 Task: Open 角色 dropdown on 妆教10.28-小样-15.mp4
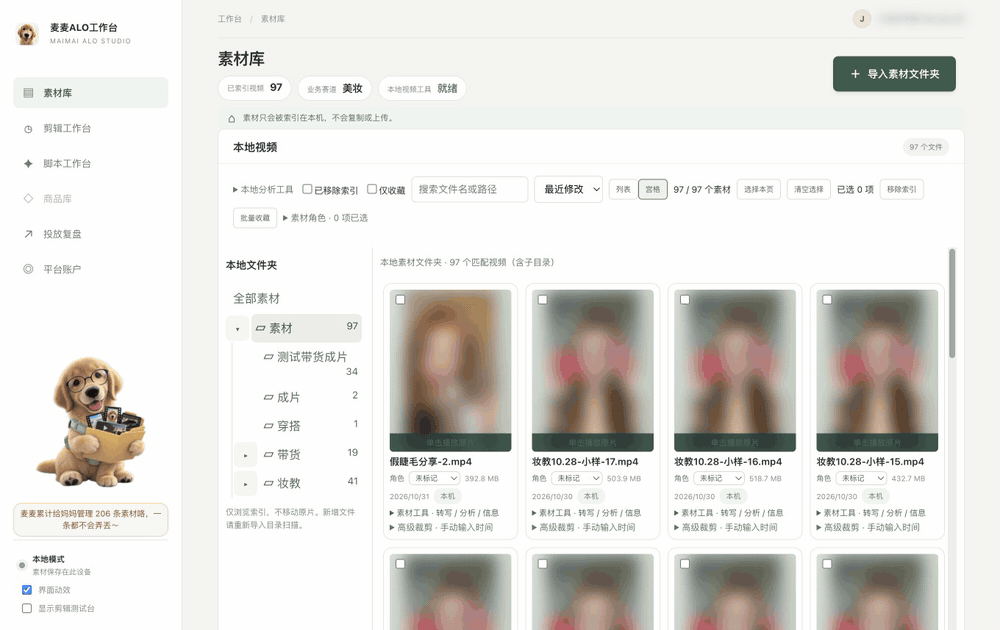click(x=862, y=478)
